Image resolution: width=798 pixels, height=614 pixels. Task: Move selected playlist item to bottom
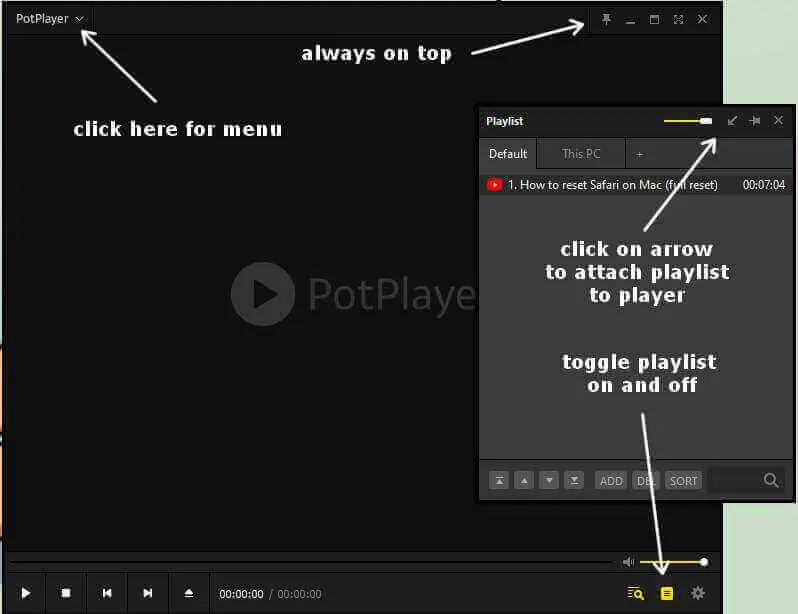point(574,480)
